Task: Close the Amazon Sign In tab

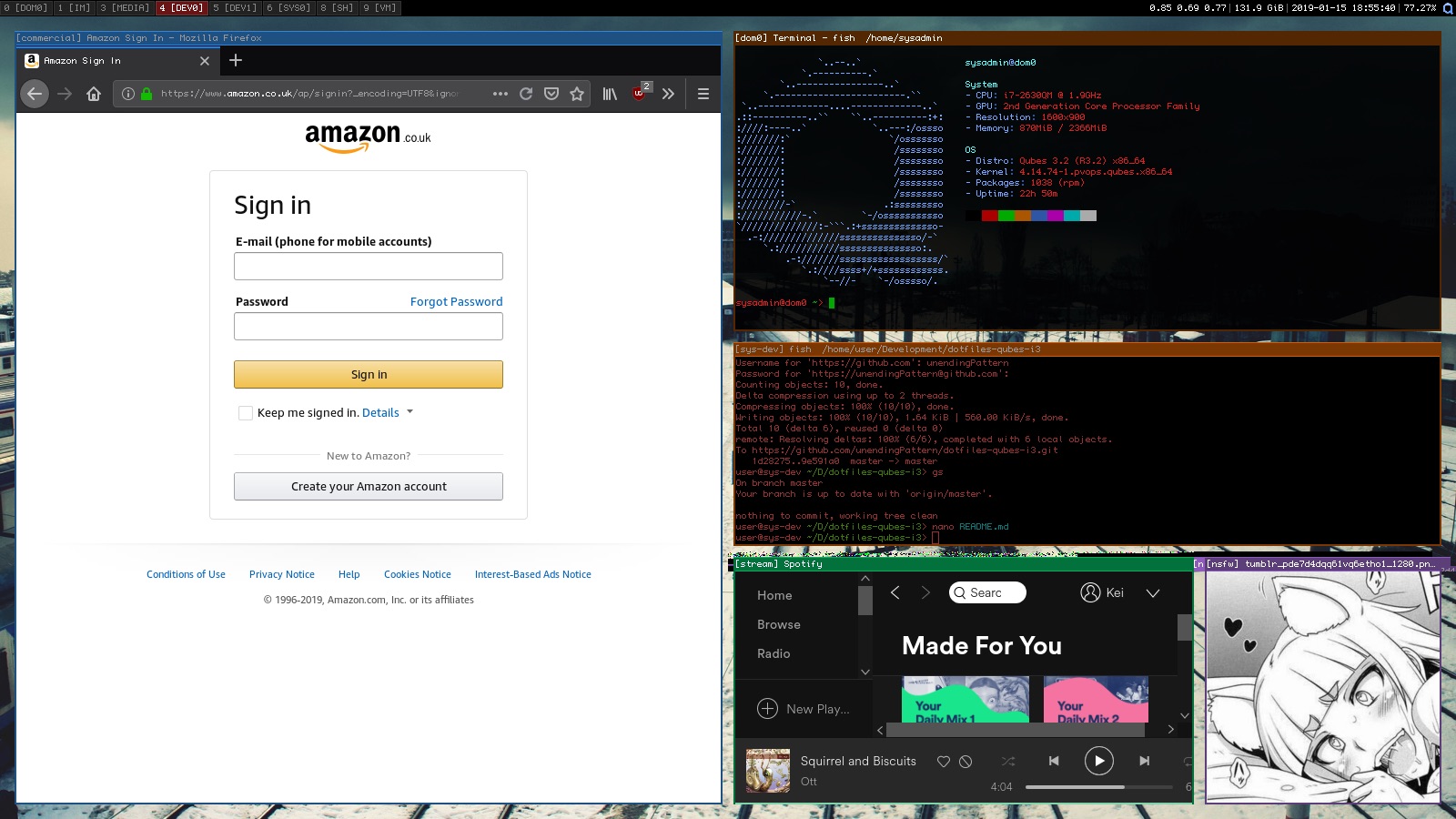Action: [205, 61]
